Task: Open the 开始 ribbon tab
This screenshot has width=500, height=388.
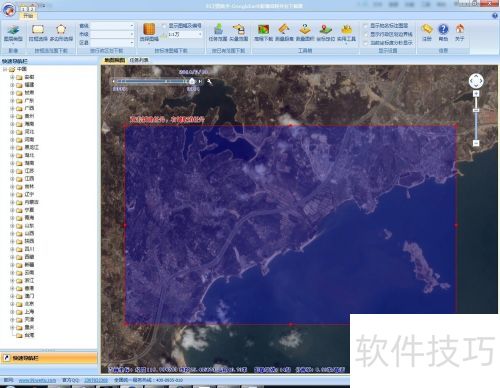Action: [x=28, y=16]
